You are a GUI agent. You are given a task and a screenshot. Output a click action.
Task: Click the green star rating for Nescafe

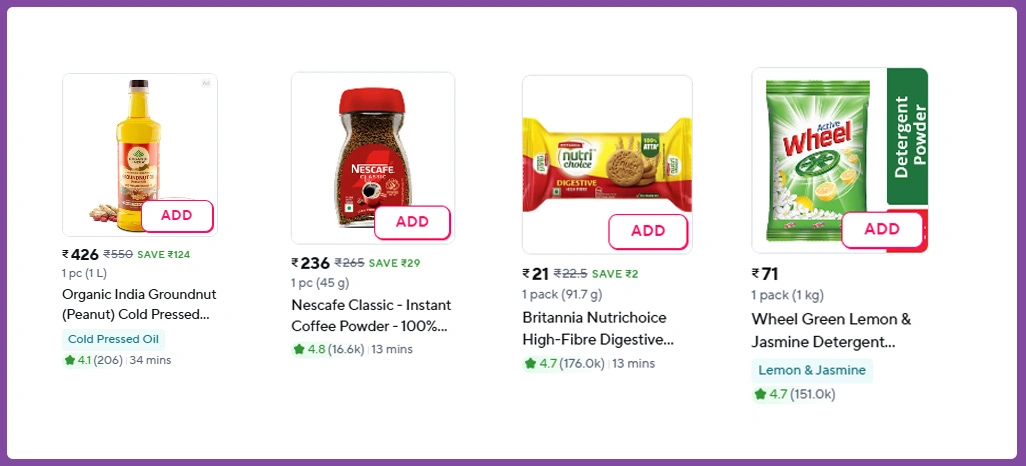tap(298, 349)
